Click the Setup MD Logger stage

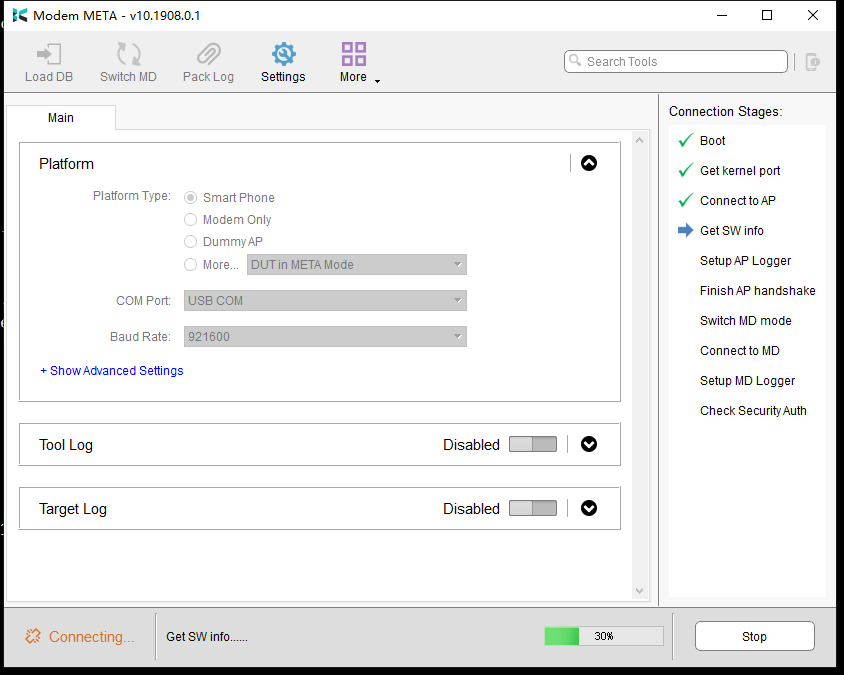tap(748, 381)
